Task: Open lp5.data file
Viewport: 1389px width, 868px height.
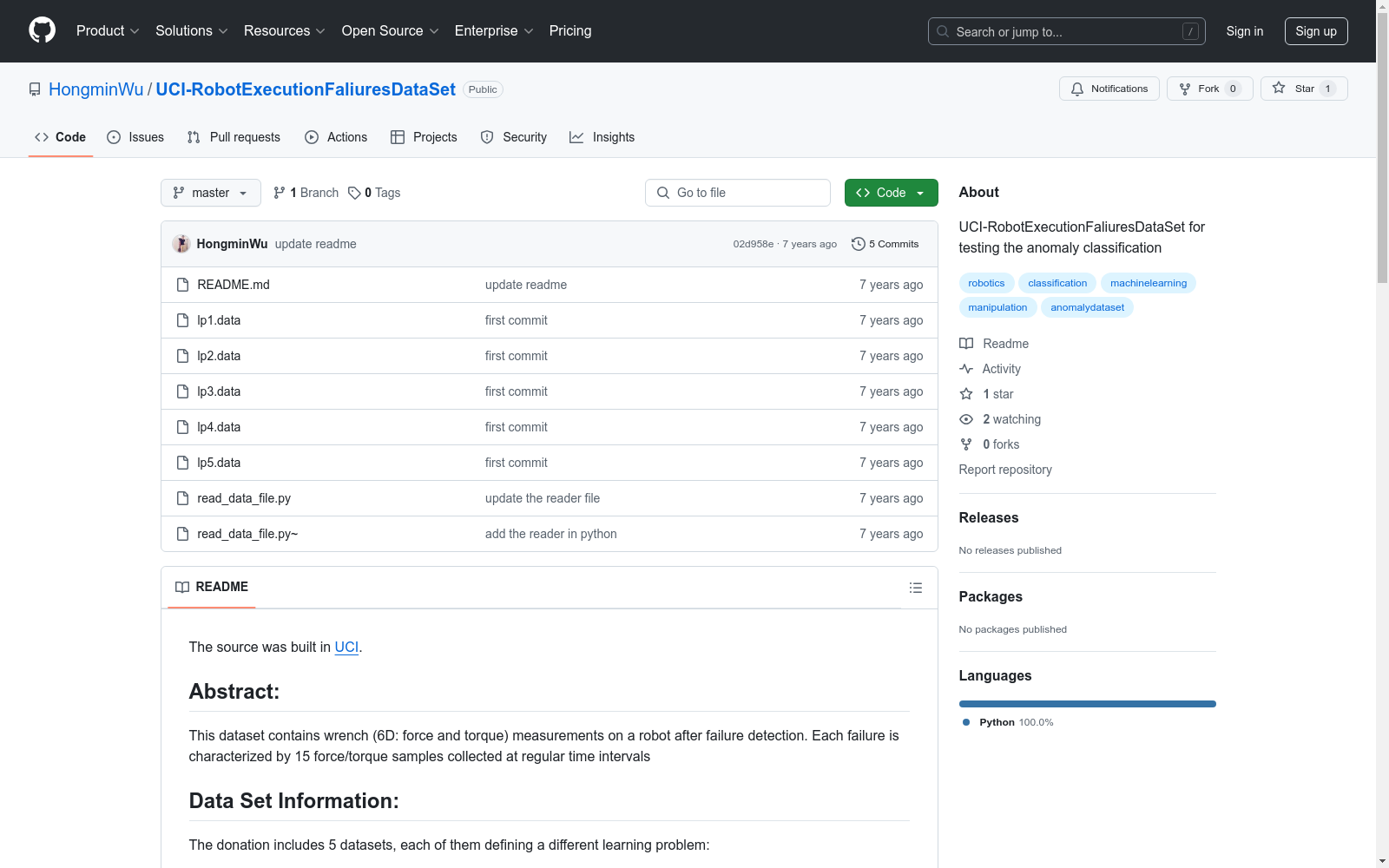Action: 219,463
